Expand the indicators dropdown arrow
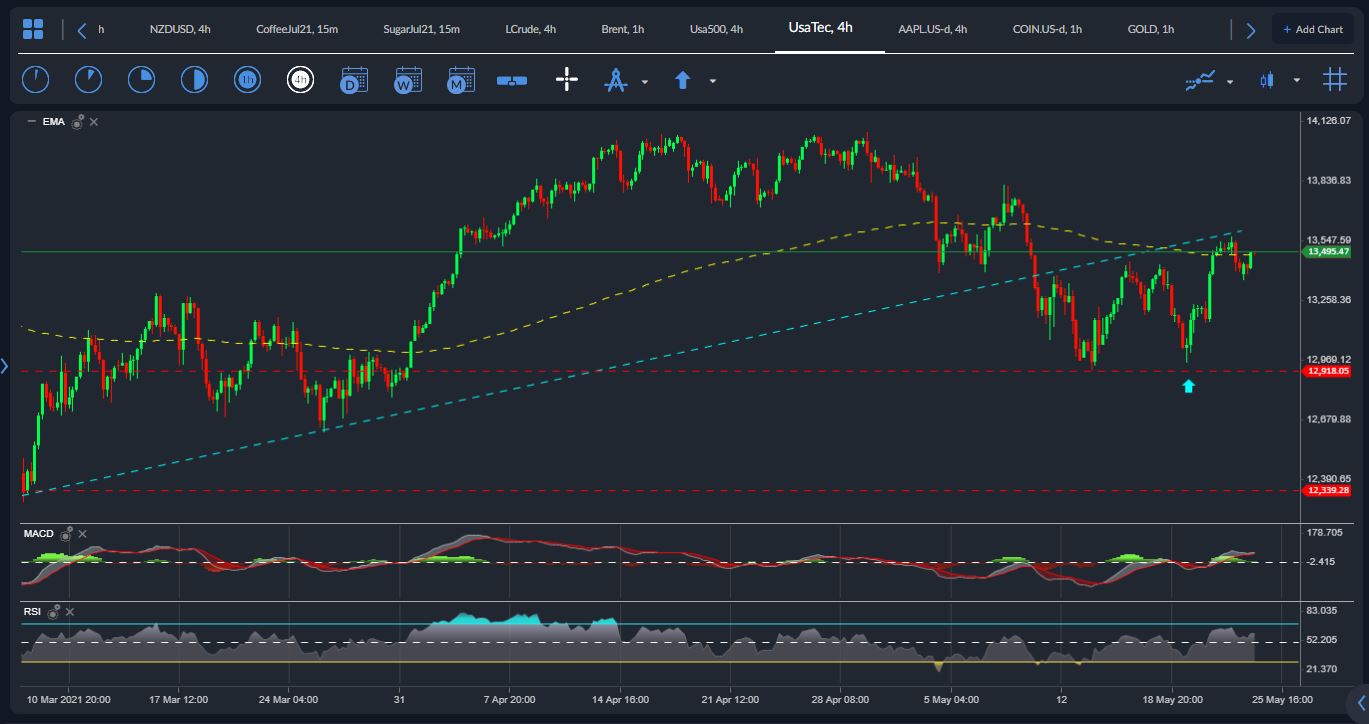This screenshot has width=1369, height=724. coord(1230,81)
